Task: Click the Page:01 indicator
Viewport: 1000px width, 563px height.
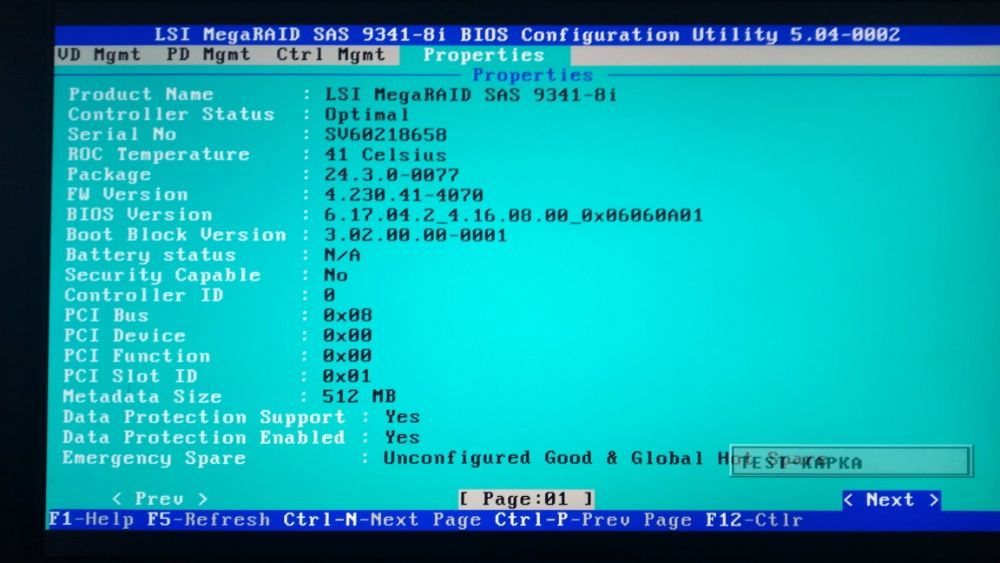Action: (x=526, y=499)
